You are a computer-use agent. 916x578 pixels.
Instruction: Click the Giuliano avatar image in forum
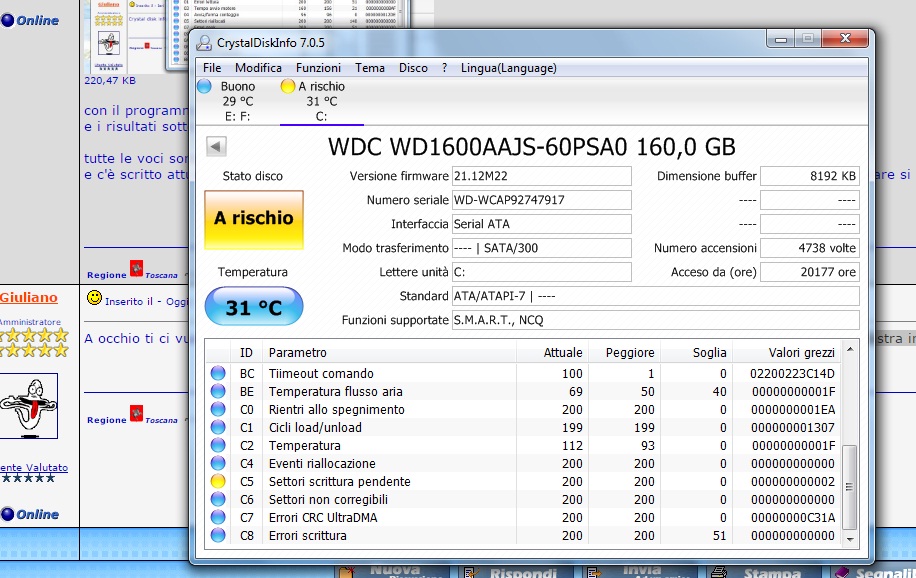tap(29, 406)
